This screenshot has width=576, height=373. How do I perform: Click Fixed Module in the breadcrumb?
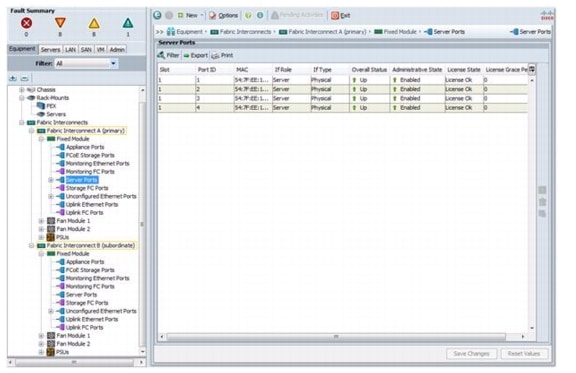(396, 32)
